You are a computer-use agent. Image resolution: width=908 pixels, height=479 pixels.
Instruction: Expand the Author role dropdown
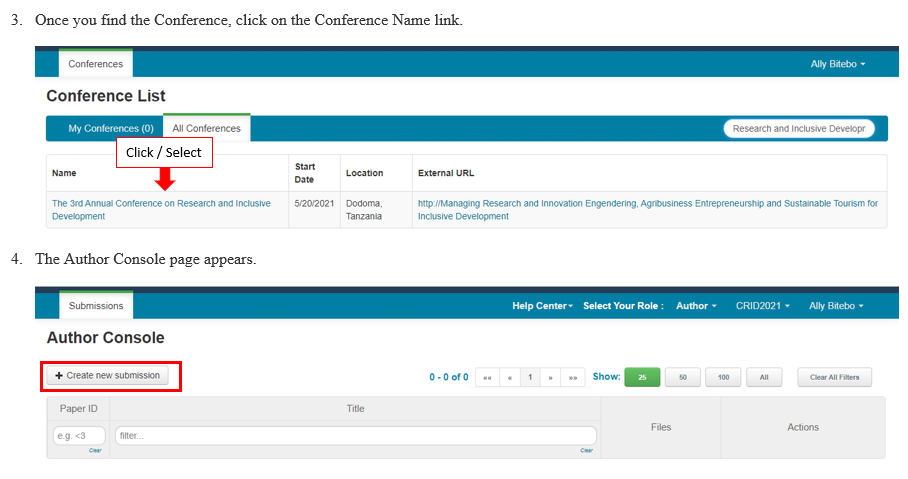coord(696,306)
